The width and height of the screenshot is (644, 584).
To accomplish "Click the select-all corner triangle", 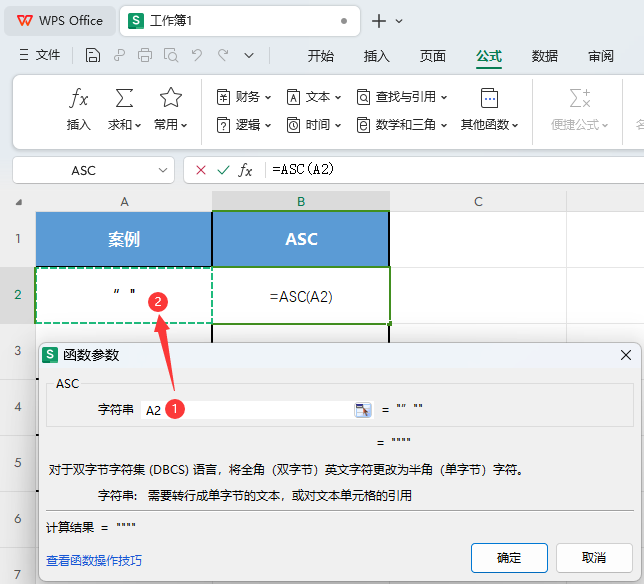I will tap(18, 202).
